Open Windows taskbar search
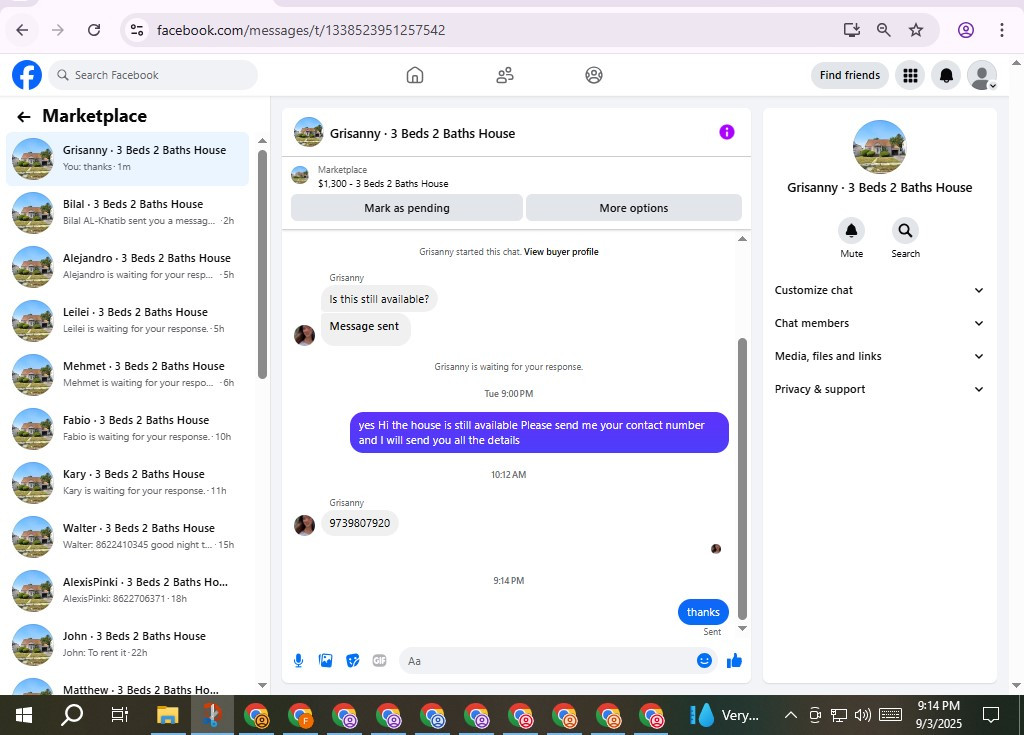This screenshot has width=1024, height=735. 72,715
